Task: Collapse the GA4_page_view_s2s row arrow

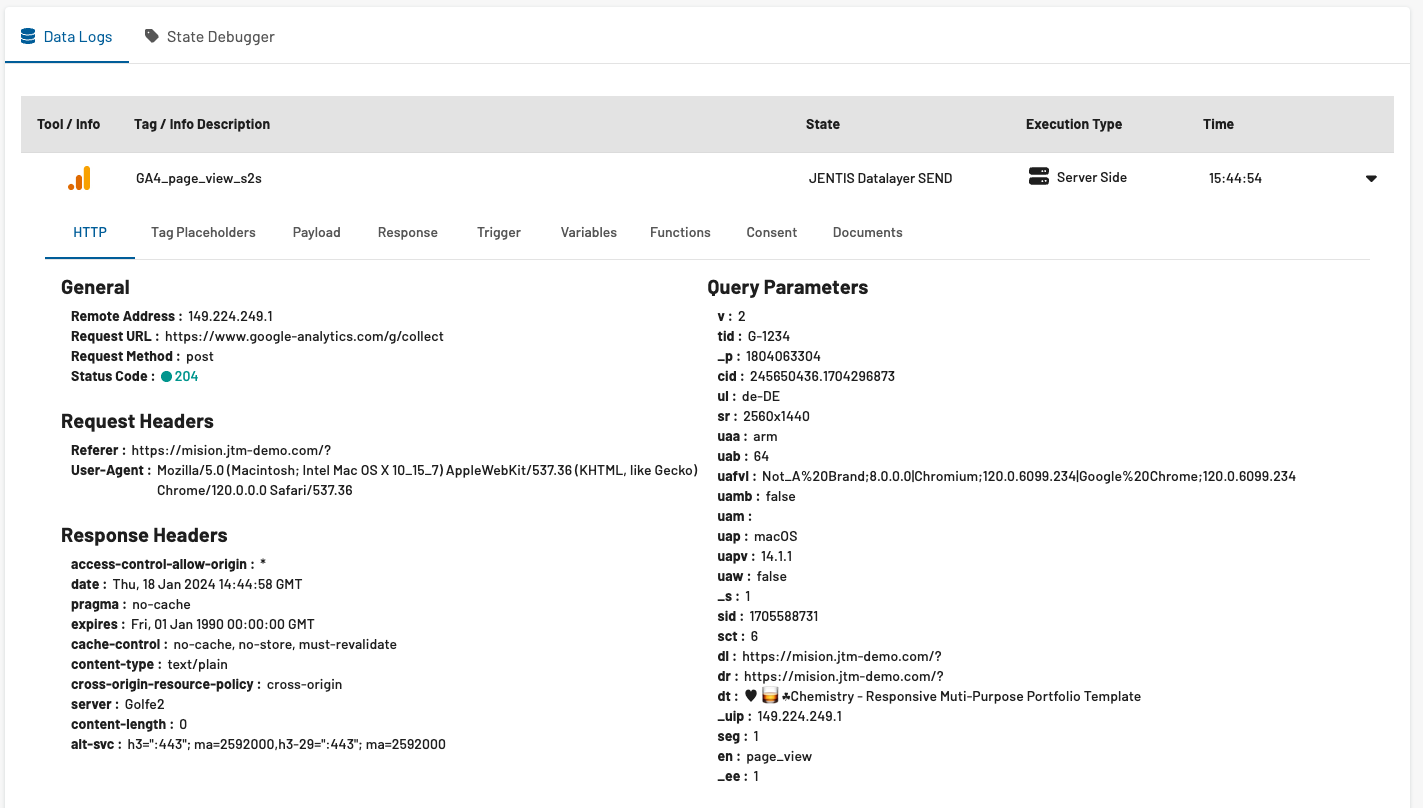Action: tap(1371, 179)
